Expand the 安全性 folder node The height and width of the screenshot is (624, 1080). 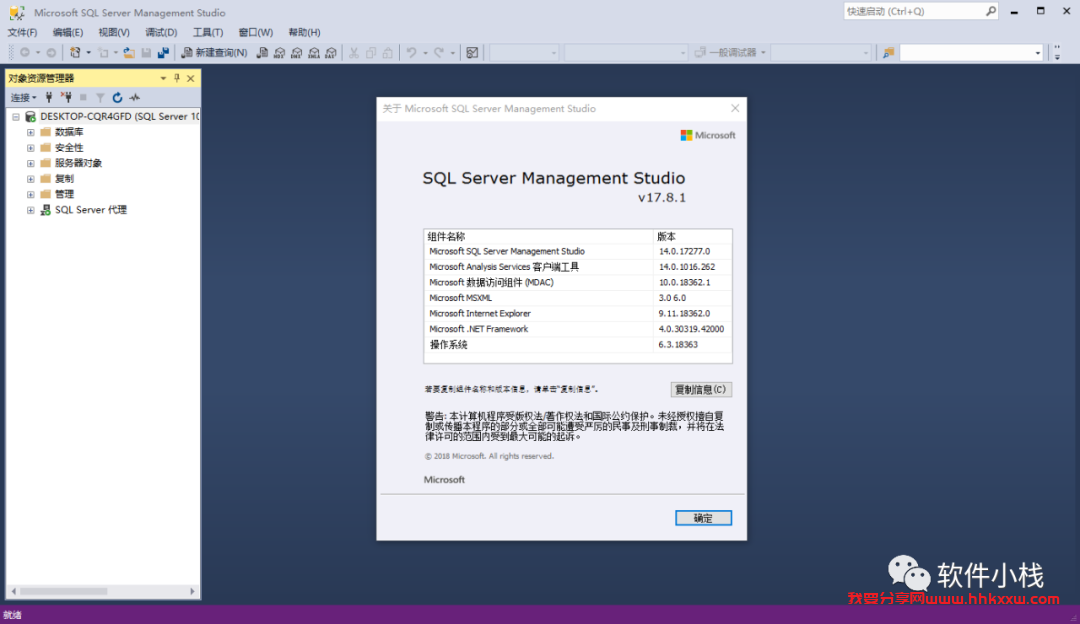pos(30,147)
